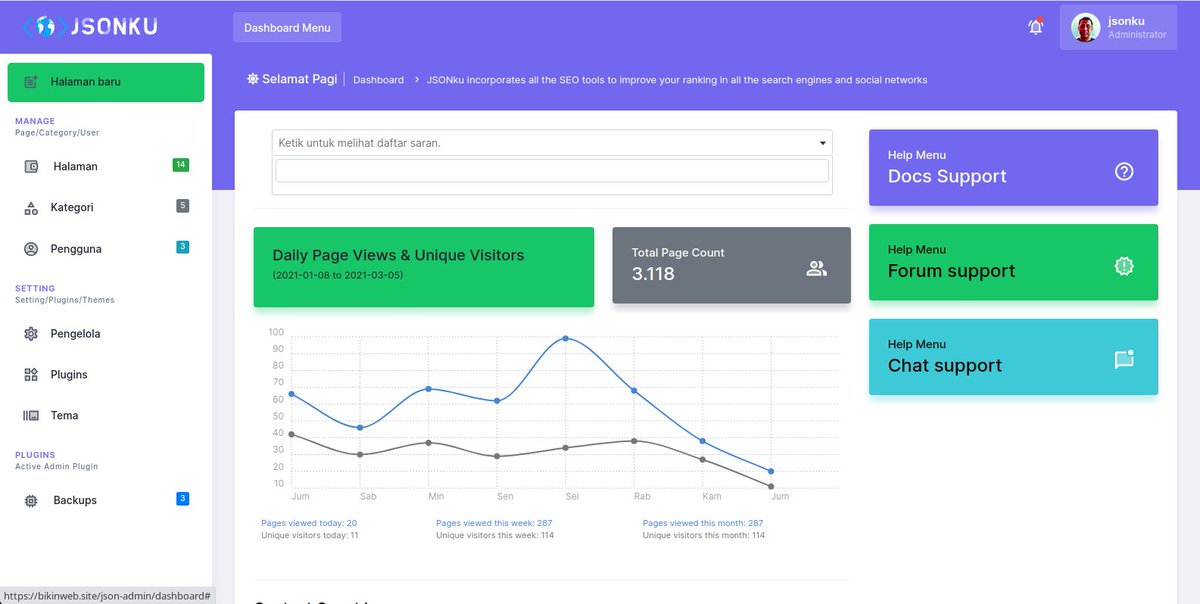Click the people icon on Total Page Count
Viewport: 1200px width, 604px height.
click(817, 268)
